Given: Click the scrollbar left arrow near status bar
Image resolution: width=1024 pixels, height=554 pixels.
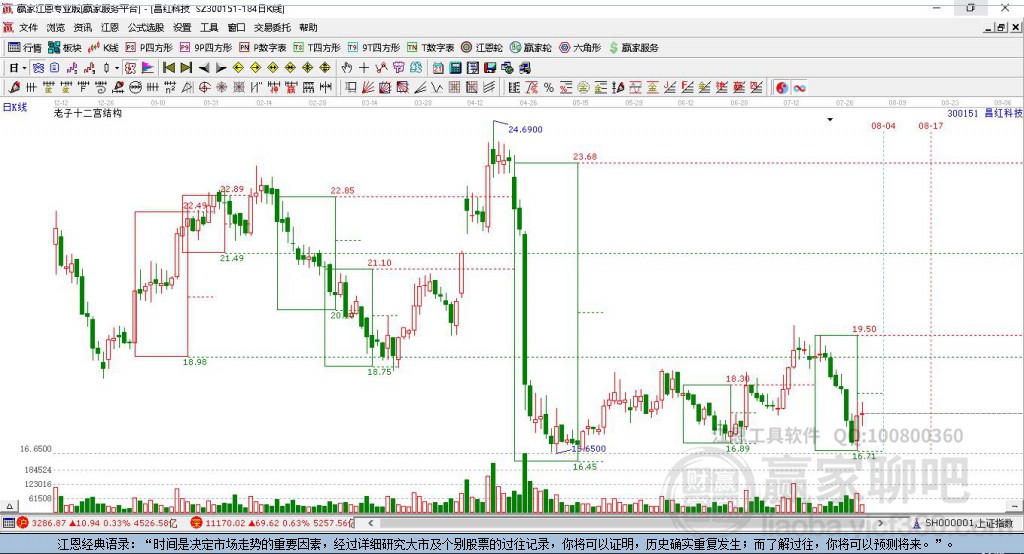Looking at the screenshot, I should click(371, 523).
